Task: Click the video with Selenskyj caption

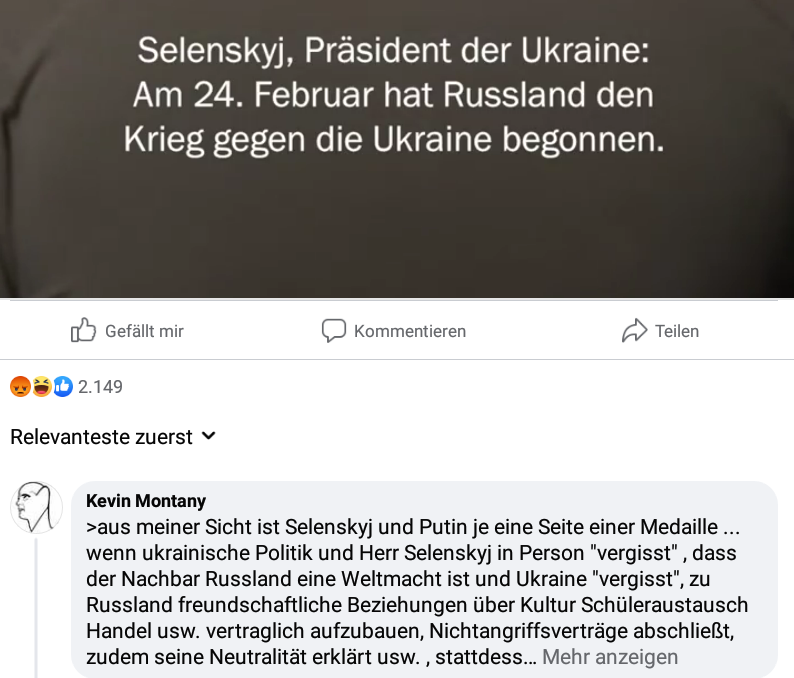Action: point(397,149)
